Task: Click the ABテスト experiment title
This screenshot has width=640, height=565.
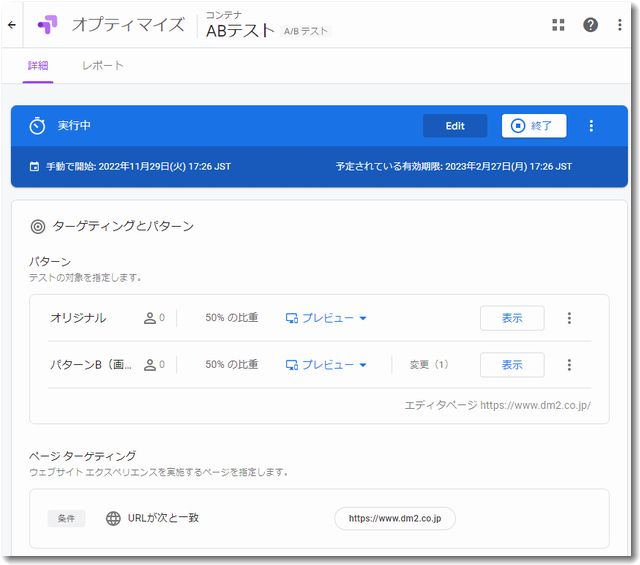Action: [240, 31]
